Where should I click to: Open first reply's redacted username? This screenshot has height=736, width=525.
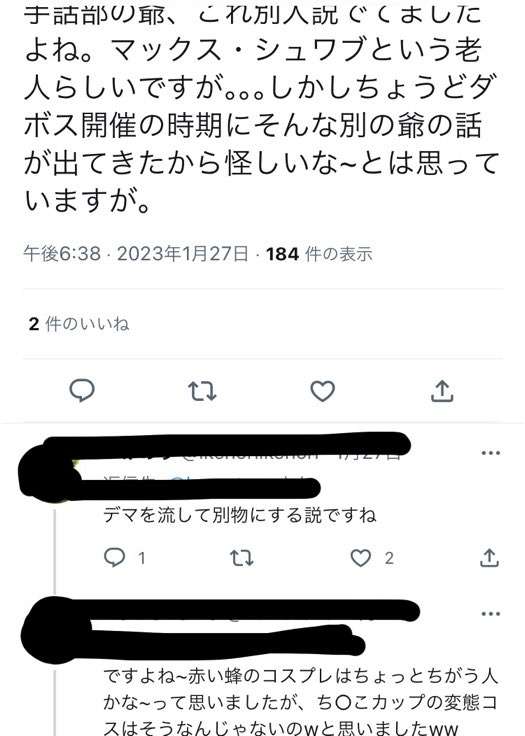(225, 444)
